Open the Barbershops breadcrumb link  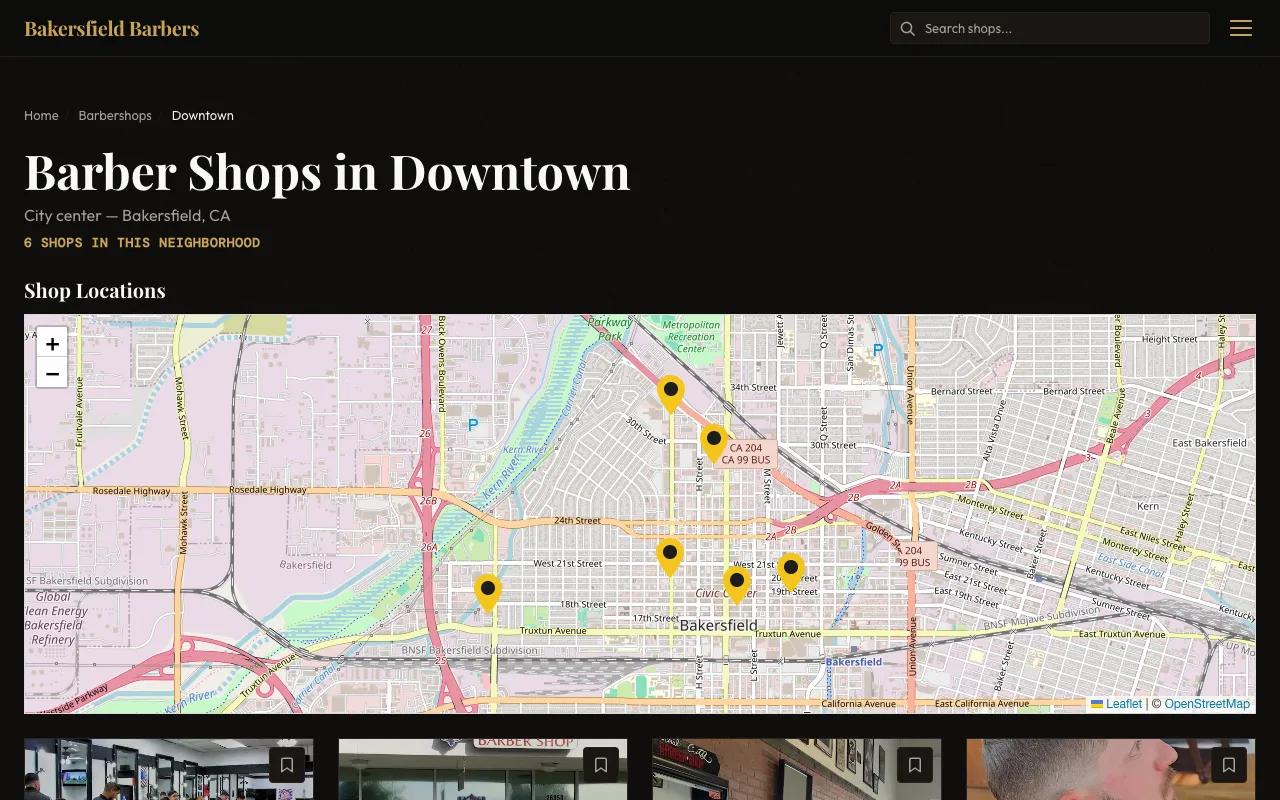115,115
